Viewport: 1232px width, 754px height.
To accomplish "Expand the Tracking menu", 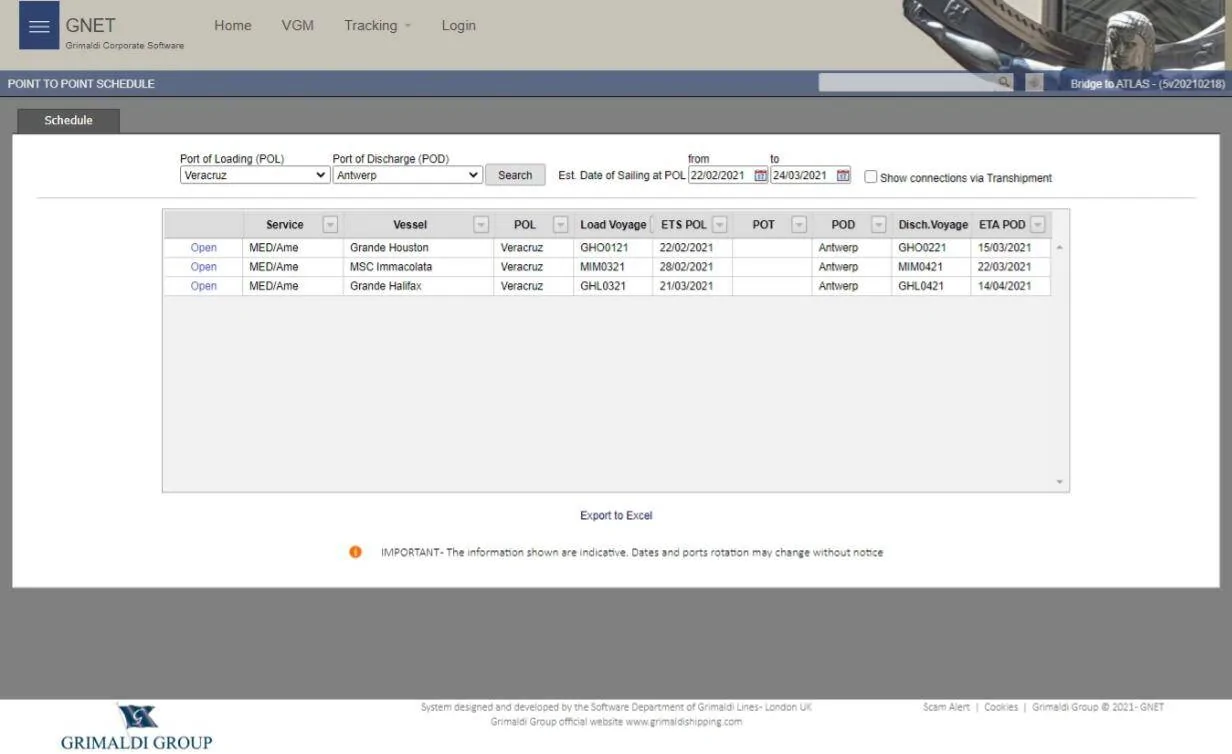I will [378, 26].
